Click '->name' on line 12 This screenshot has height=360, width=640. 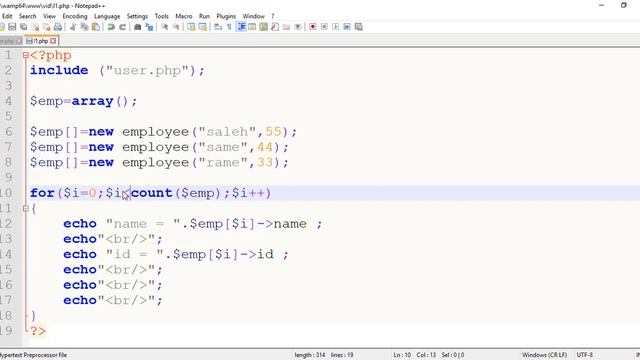281,224
